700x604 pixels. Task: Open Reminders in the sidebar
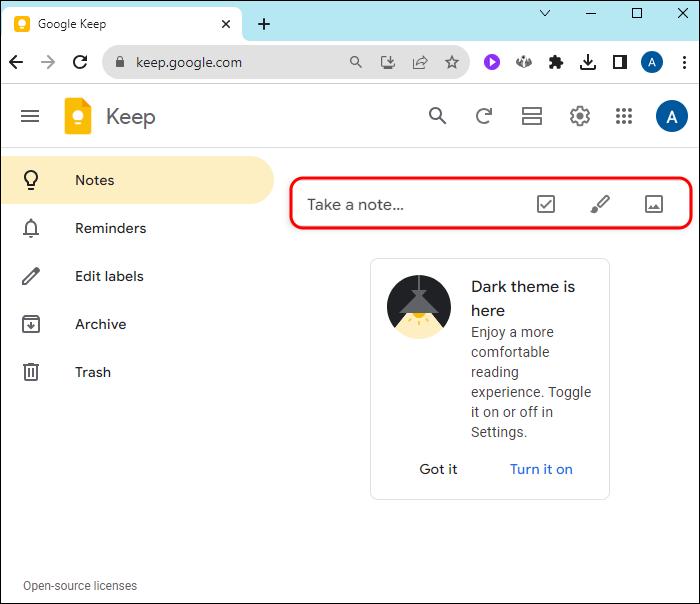[137, 228]
